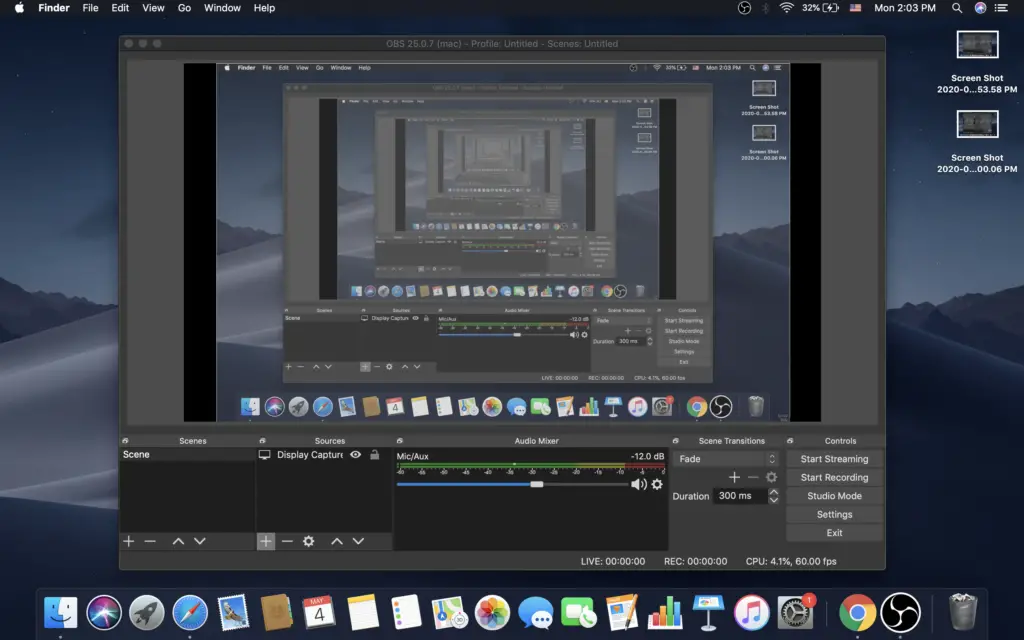
Task: Move the scene up in Scenes list
Action: click(178, 541)
